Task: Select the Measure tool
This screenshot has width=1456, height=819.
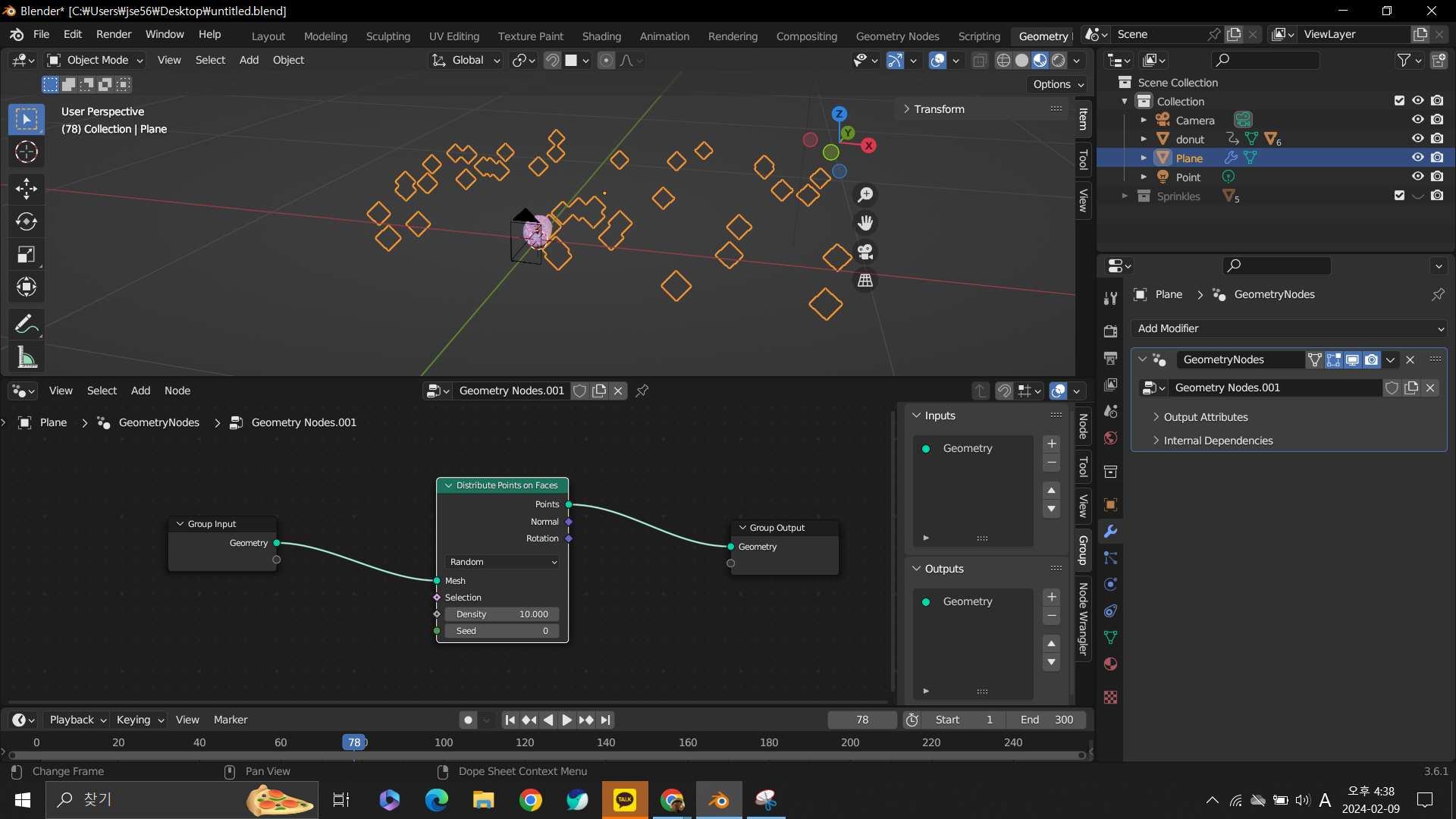Action: pyautogui.click(x=27, y=357)
